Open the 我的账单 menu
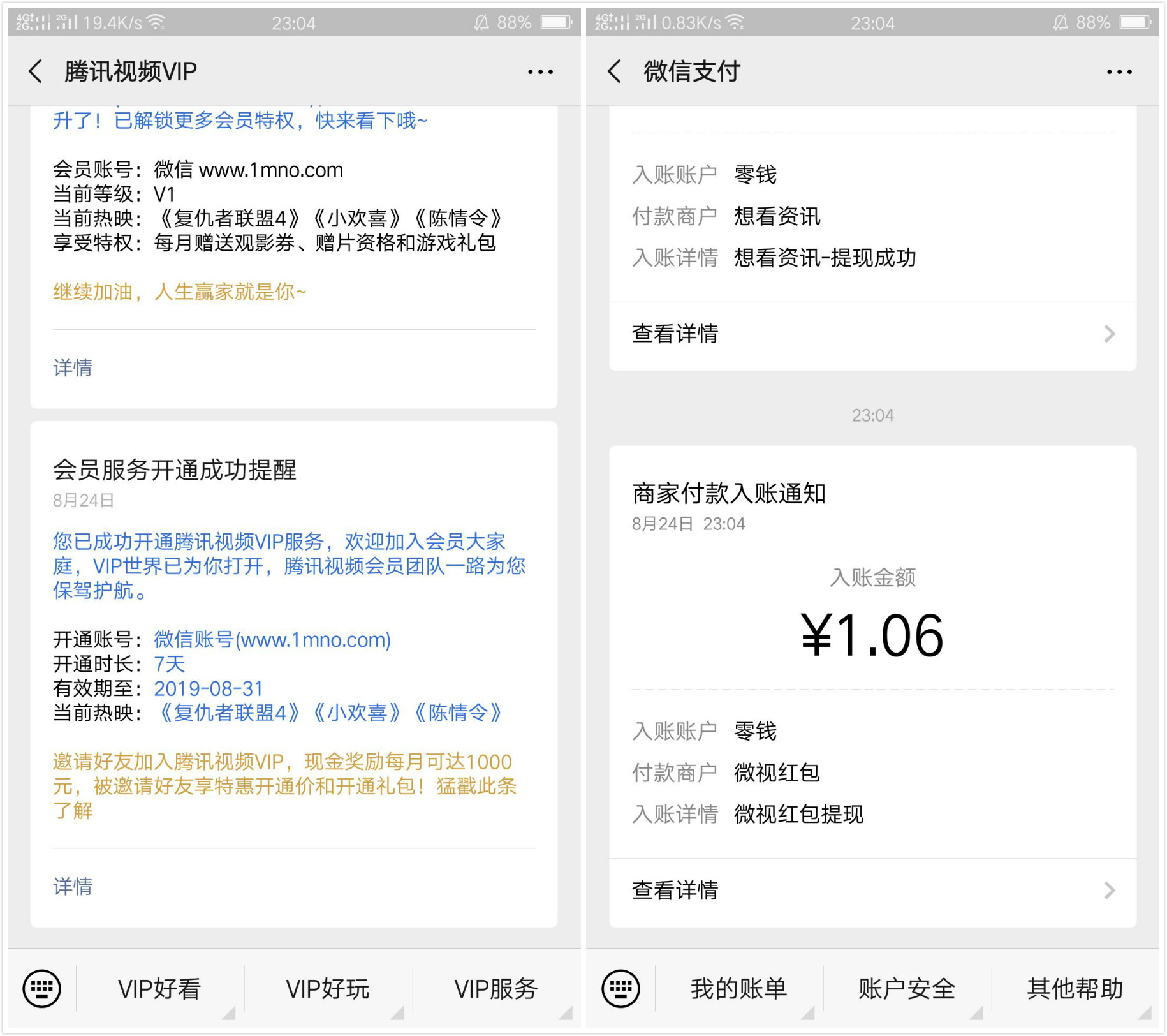The image size is (1167, 1036). (738, 989)
